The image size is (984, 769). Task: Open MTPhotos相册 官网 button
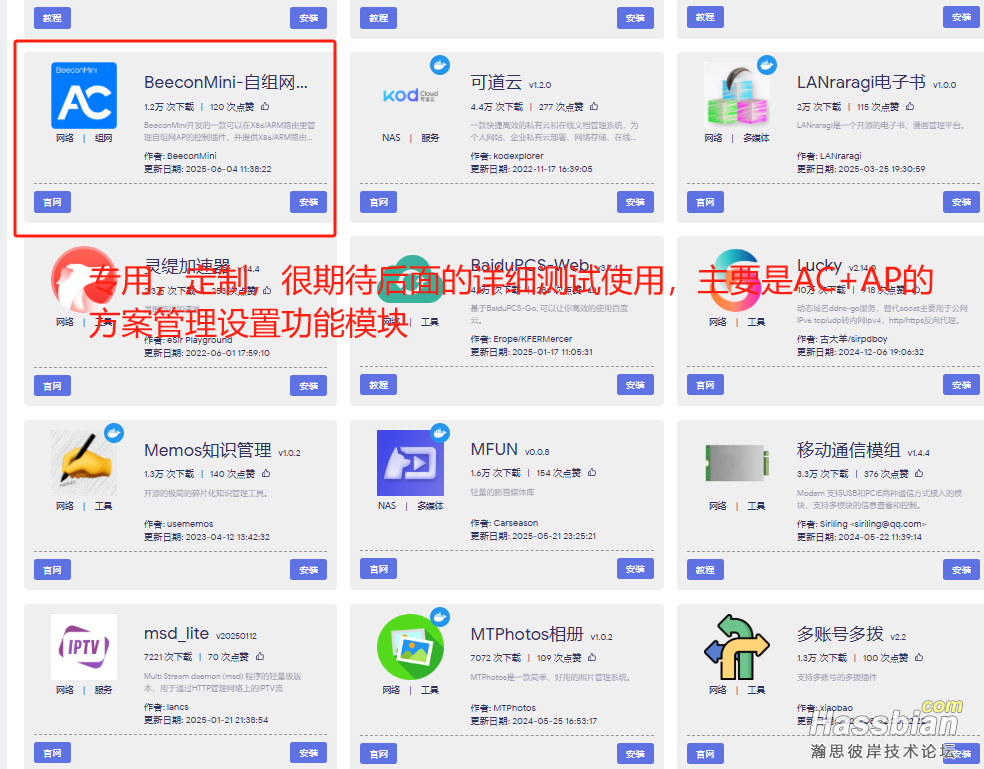click(378, 754)
